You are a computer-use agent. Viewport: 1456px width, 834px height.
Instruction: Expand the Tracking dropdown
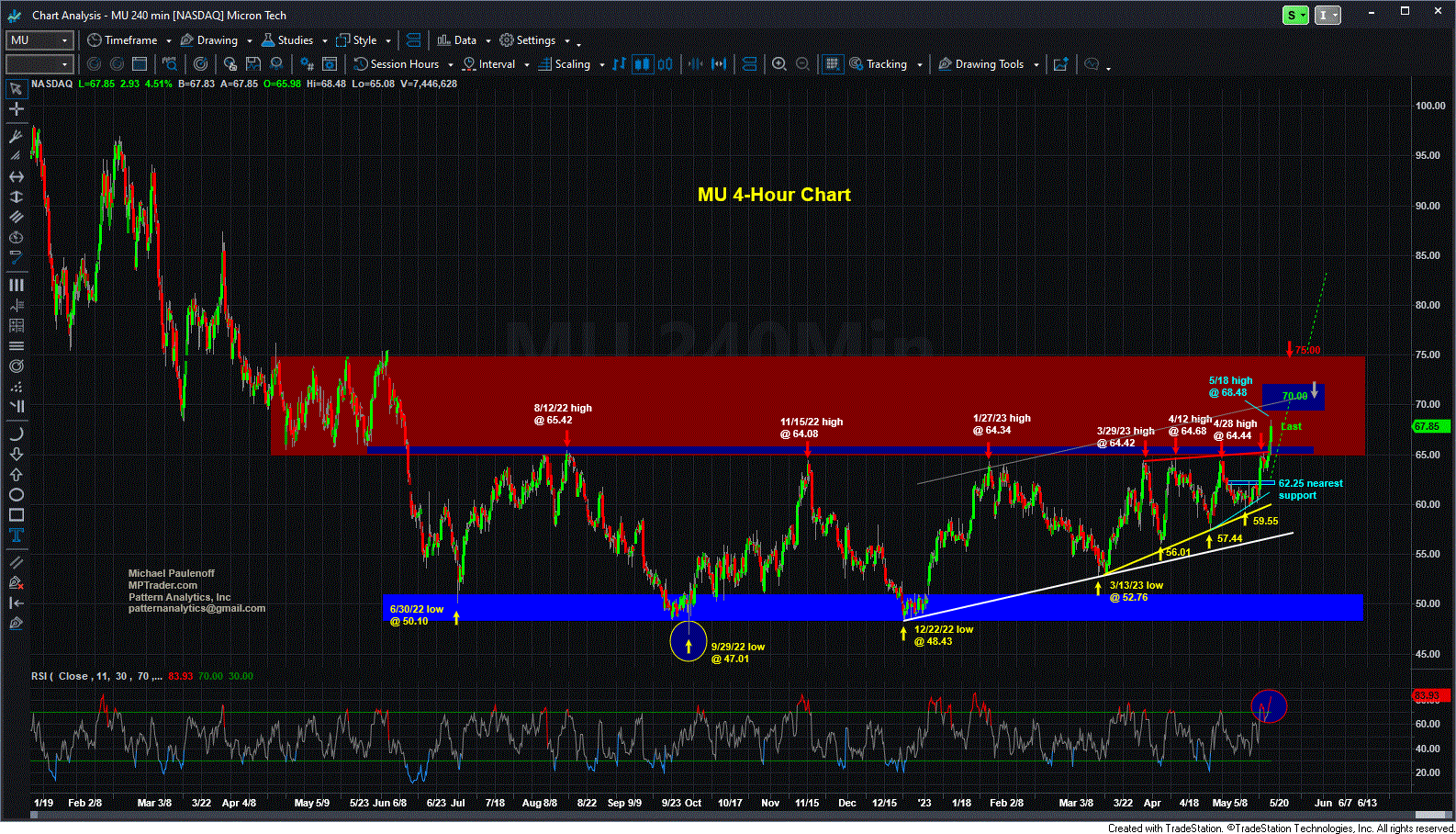pos(919,64)
